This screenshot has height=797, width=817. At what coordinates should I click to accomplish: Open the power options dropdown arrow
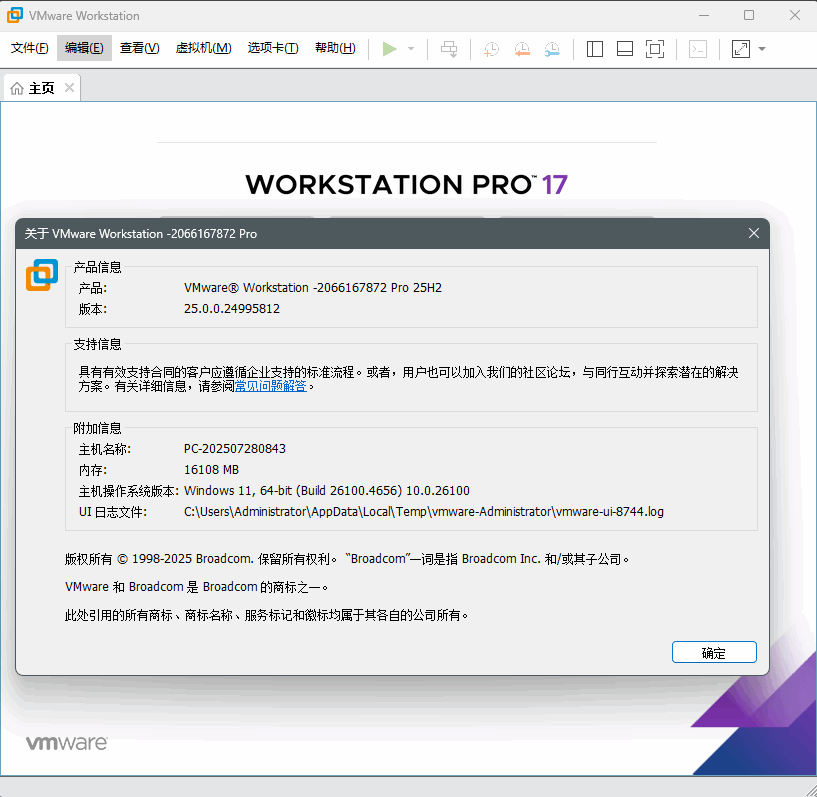pos(409,48)
